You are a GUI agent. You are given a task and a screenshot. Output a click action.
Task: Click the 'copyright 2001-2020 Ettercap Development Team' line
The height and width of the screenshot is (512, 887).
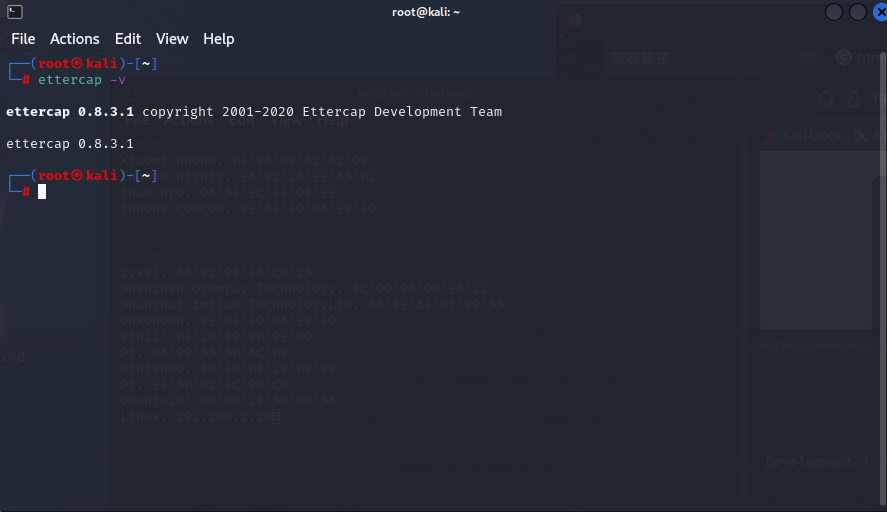(322, 112)
